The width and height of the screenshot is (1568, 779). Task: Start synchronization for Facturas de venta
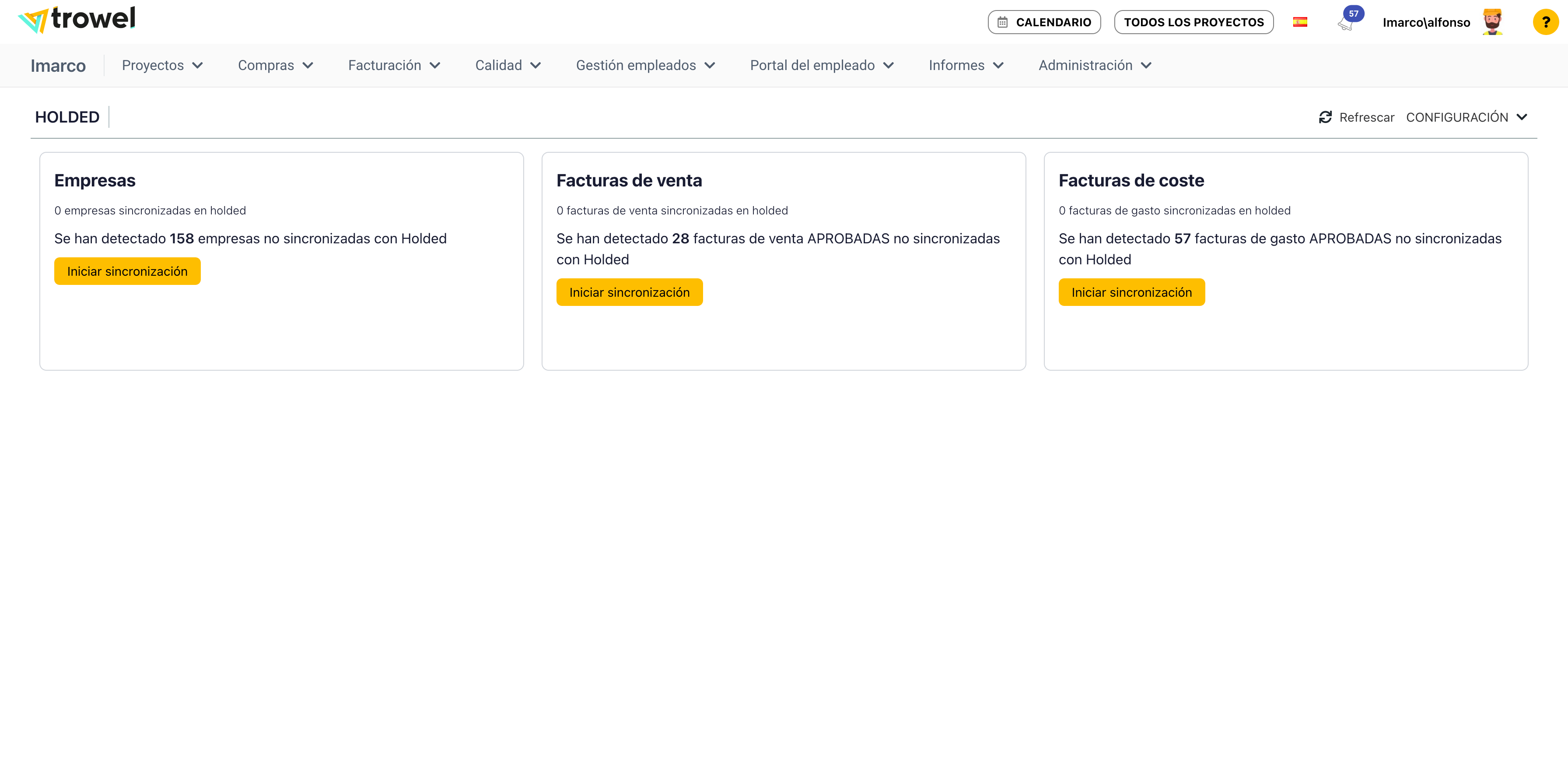click(x=630, y=292)
